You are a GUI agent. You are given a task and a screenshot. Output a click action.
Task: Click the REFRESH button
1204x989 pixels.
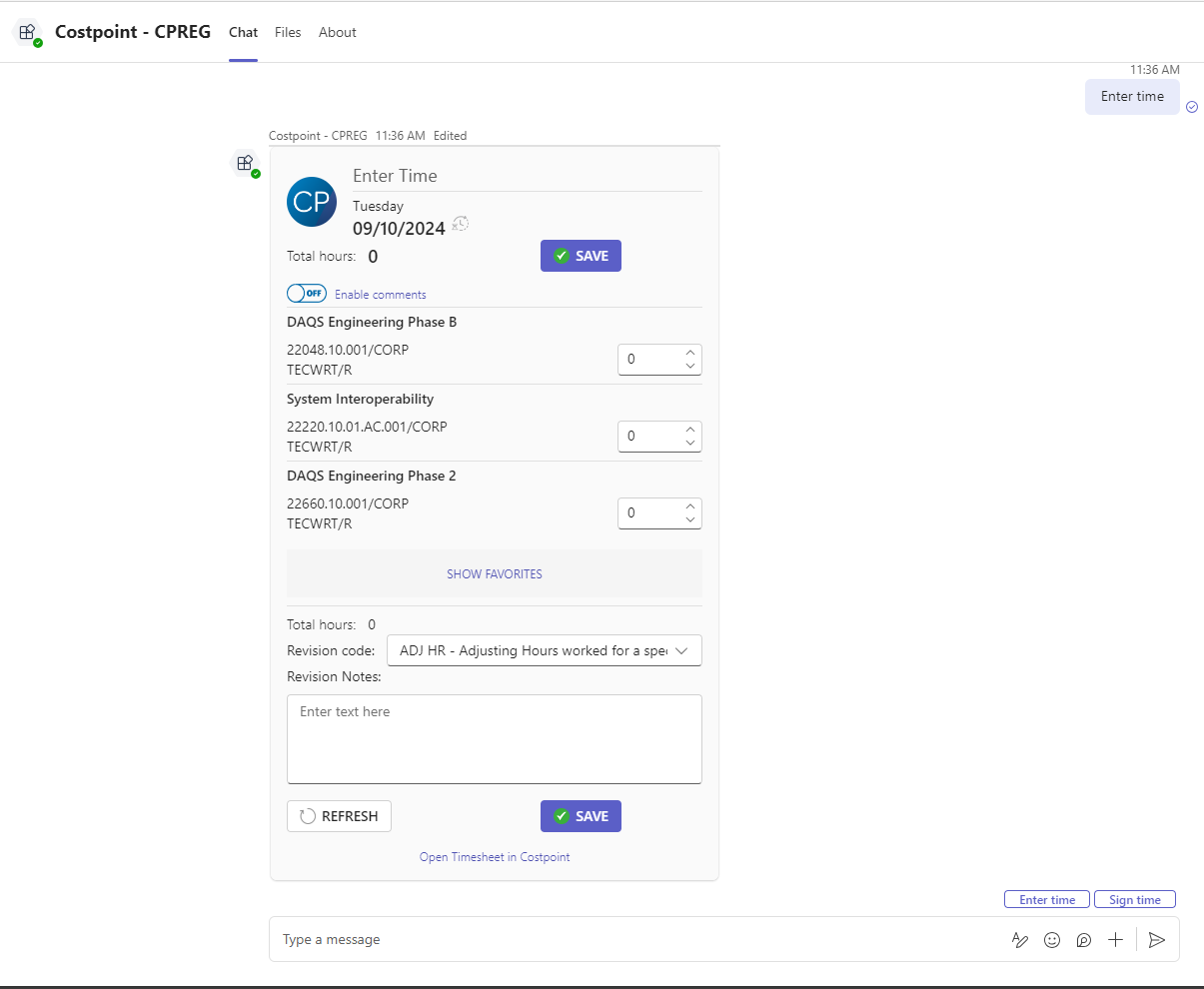[339, 816]
